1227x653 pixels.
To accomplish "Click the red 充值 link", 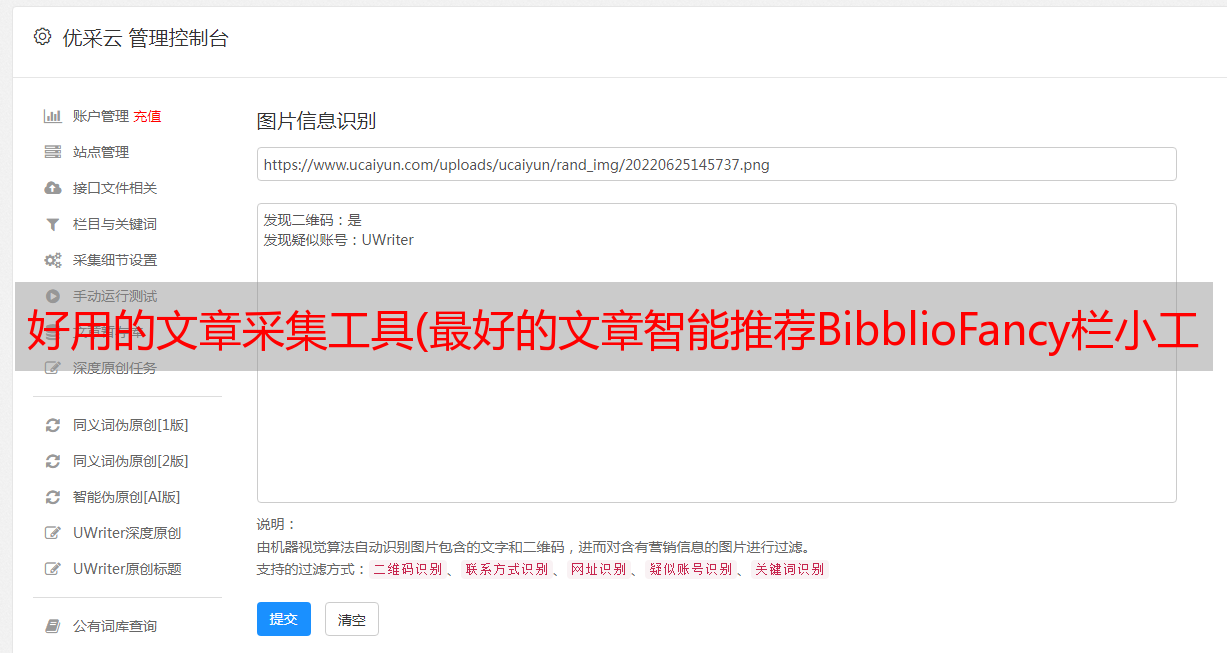I will point(147,116).
